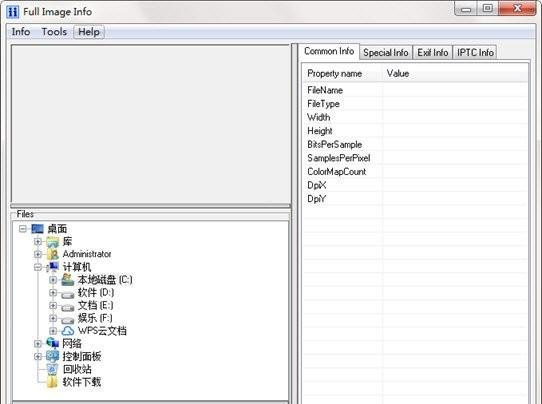Click the 桌面 desktop icon
This screenshot has height=404, width=542.
tap(37, 229)
